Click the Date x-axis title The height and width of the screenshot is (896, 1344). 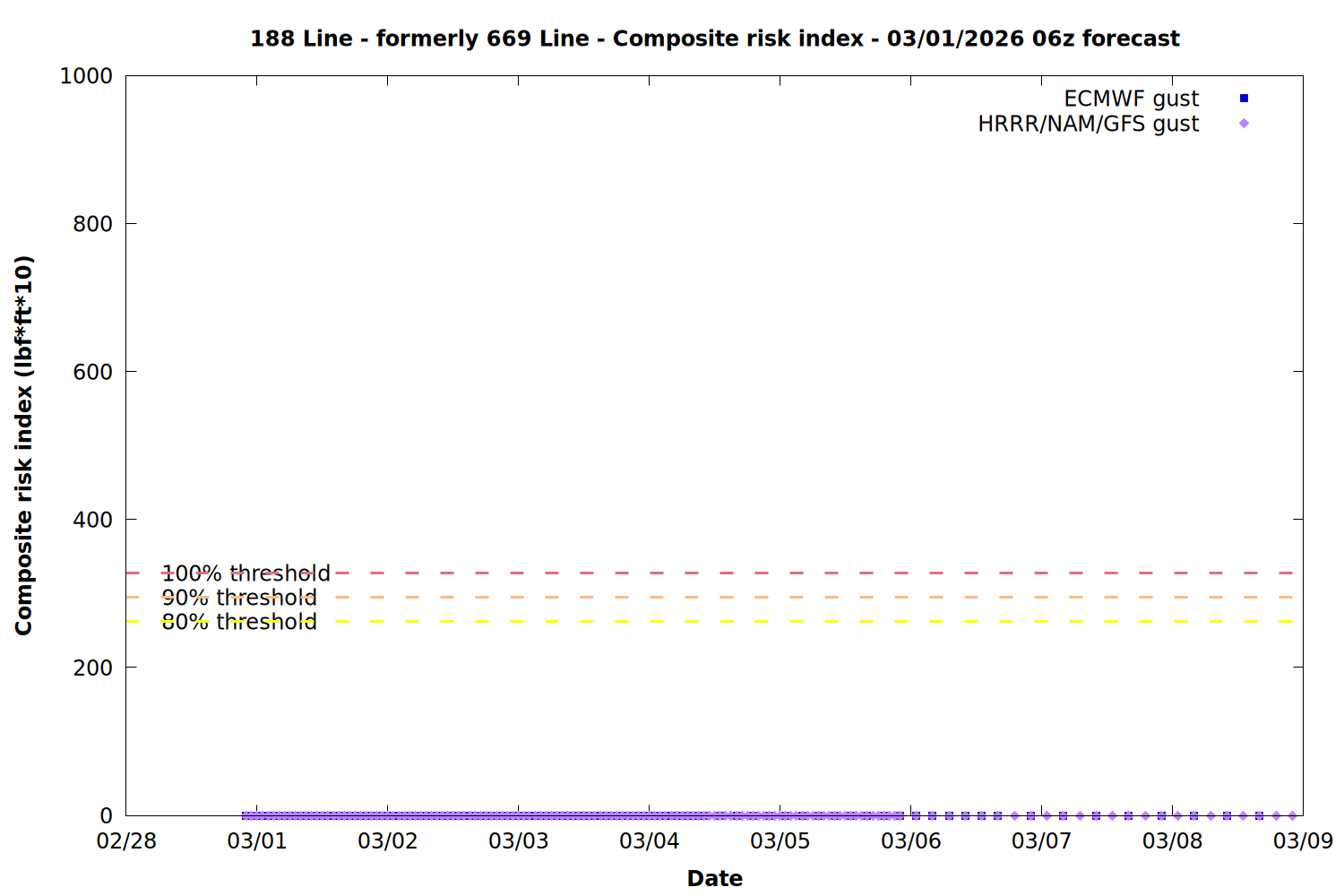click(x=714, y=878)
